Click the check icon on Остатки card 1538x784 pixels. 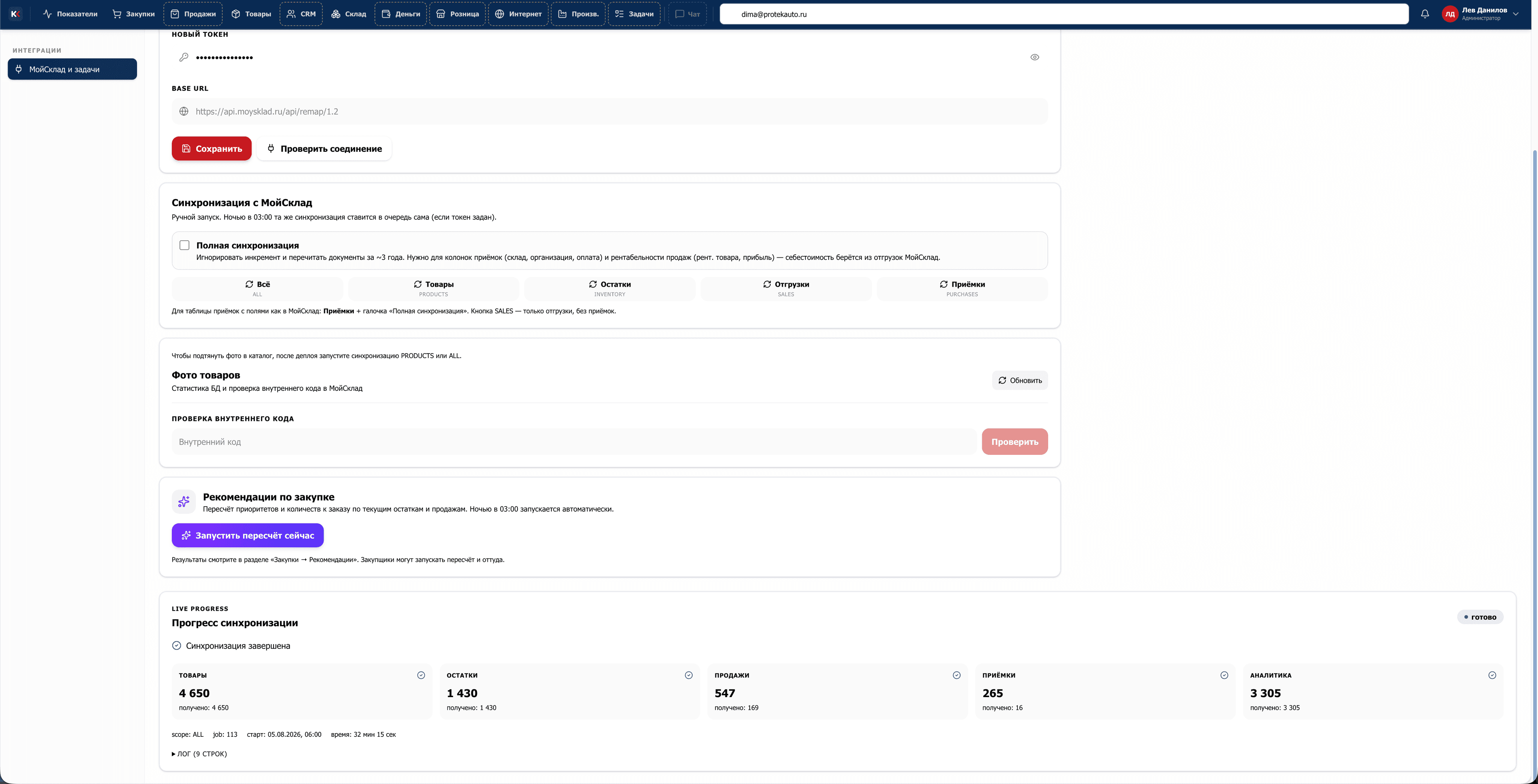[688, 675]
